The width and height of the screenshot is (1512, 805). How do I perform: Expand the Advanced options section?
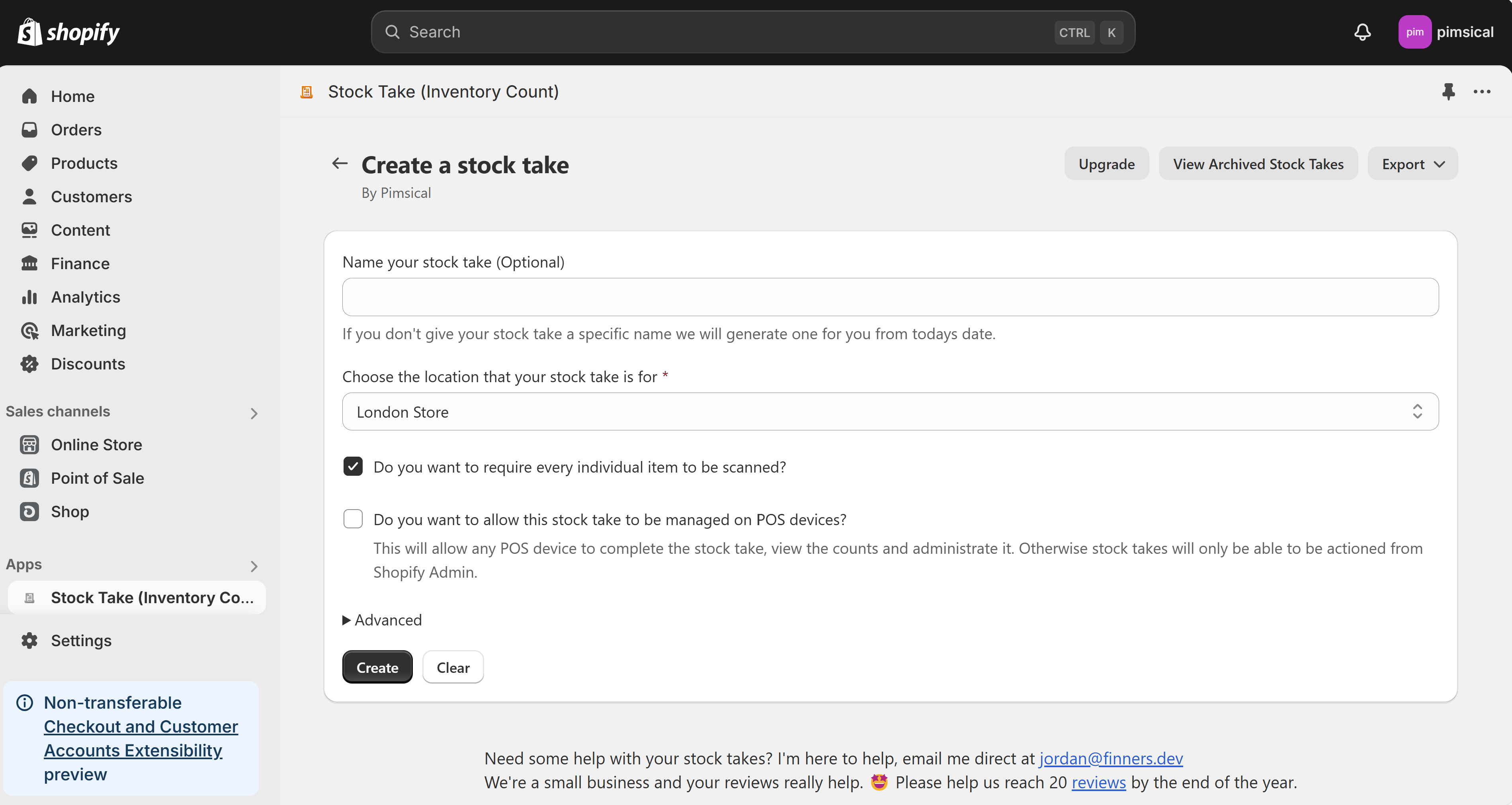tap(381, 619)
